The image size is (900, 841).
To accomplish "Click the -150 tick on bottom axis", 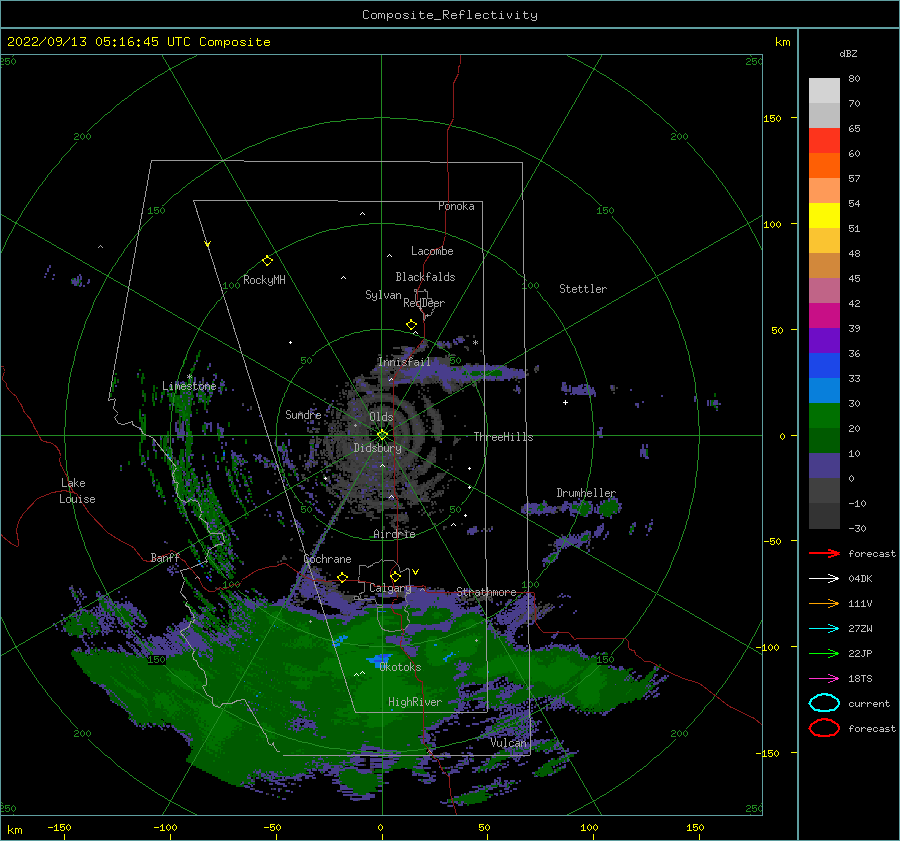I will 59,827.
